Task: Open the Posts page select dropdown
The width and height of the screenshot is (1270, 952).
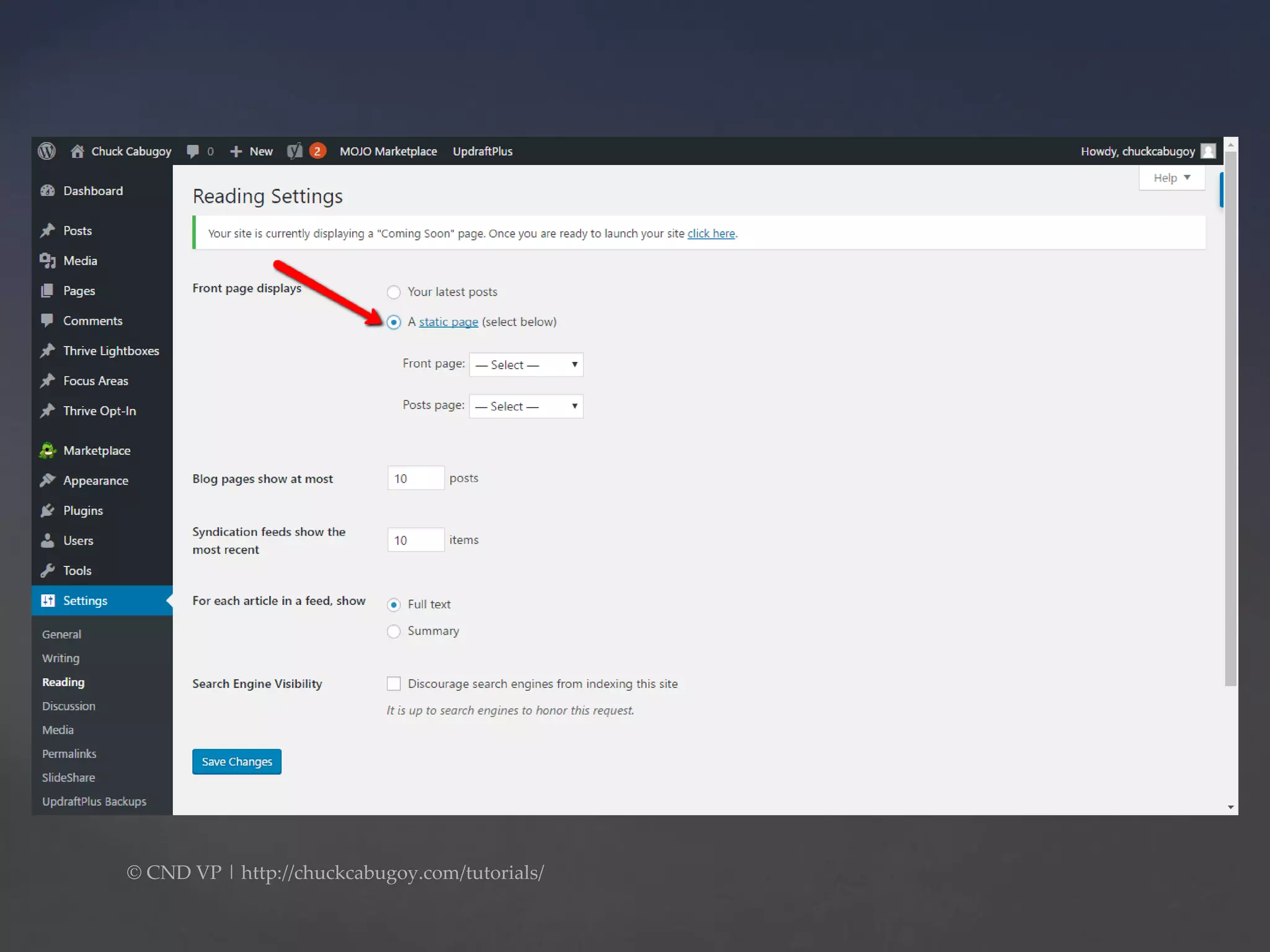Action: tap(526, 406)
